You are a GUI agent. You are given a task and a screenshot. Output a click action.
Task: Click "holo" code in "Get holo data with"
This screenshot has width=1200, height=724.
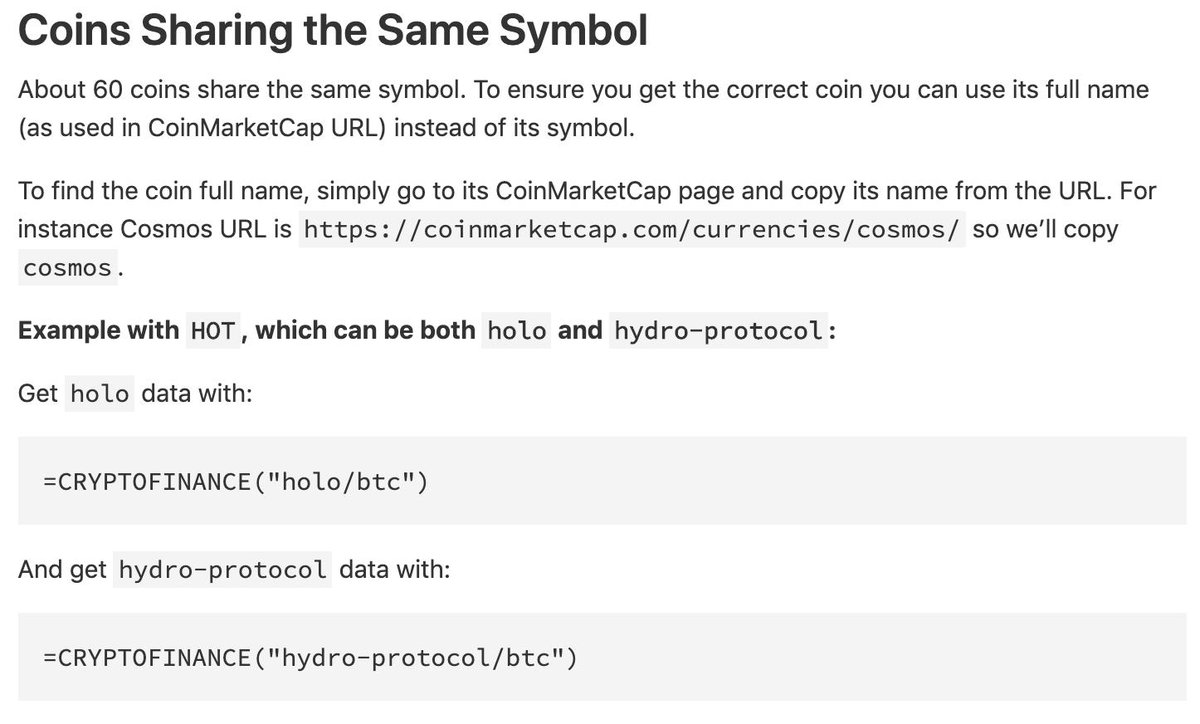coord(100,393)
